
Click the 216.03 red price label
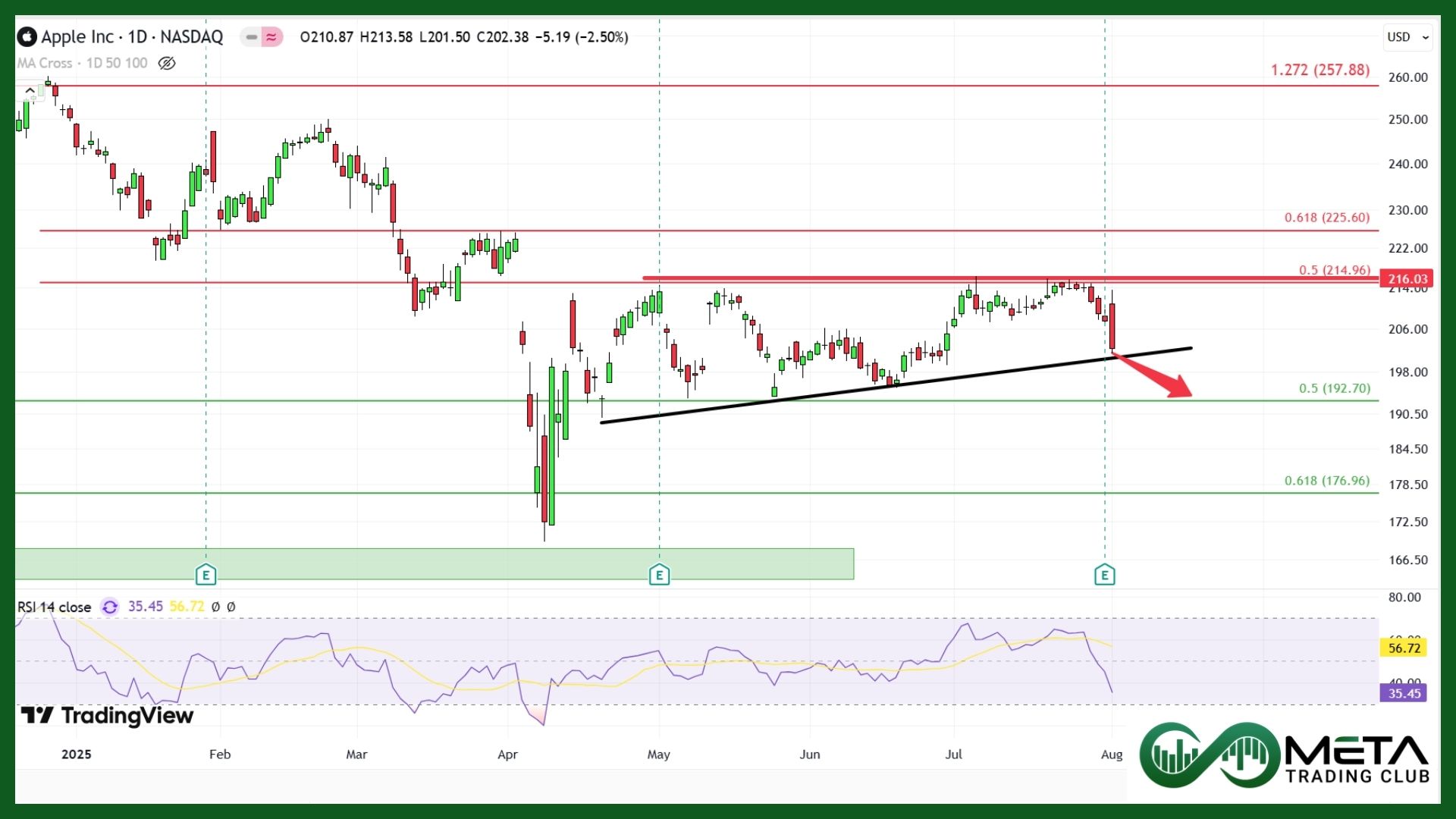point(1407,278)
